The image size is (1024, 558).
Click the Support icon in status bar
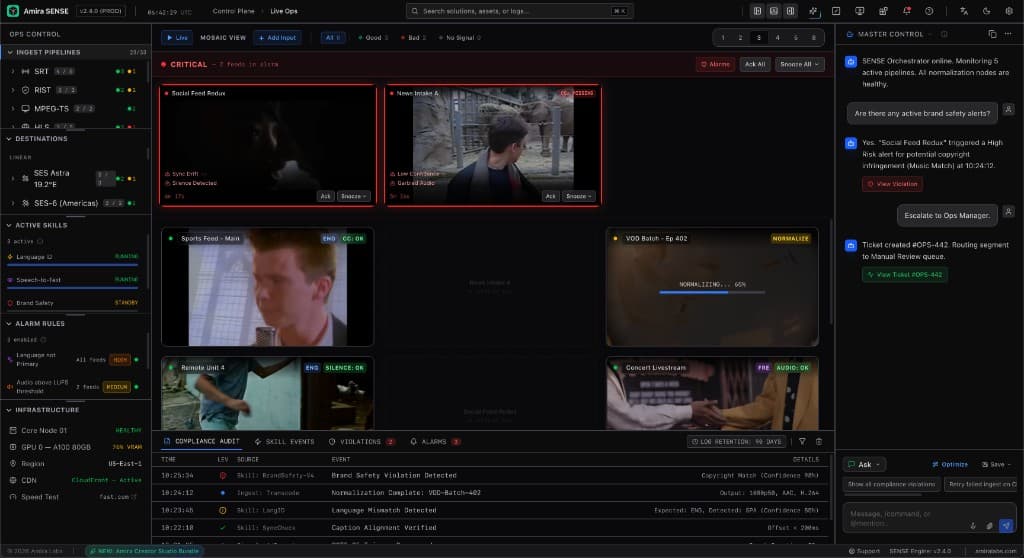tap(852, 551)
